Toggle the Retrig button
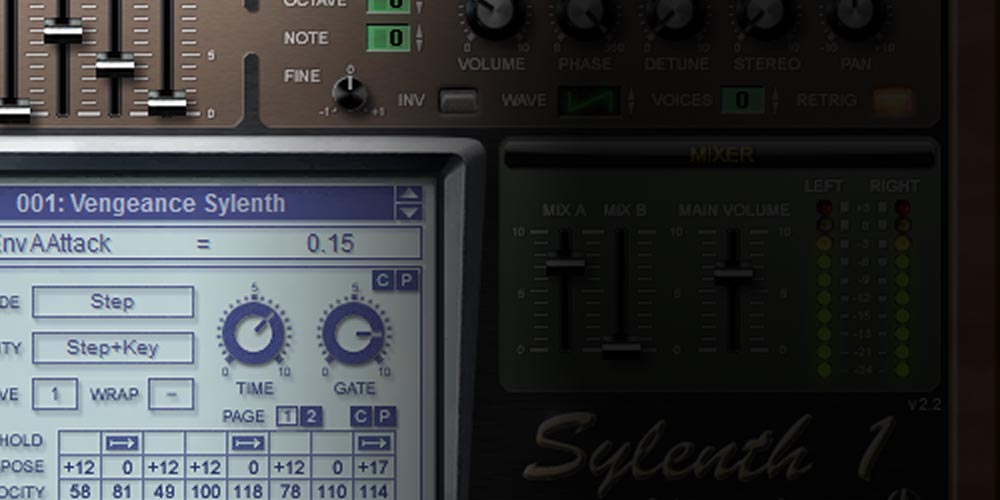The image size is (1000, 500). [892, 100]
